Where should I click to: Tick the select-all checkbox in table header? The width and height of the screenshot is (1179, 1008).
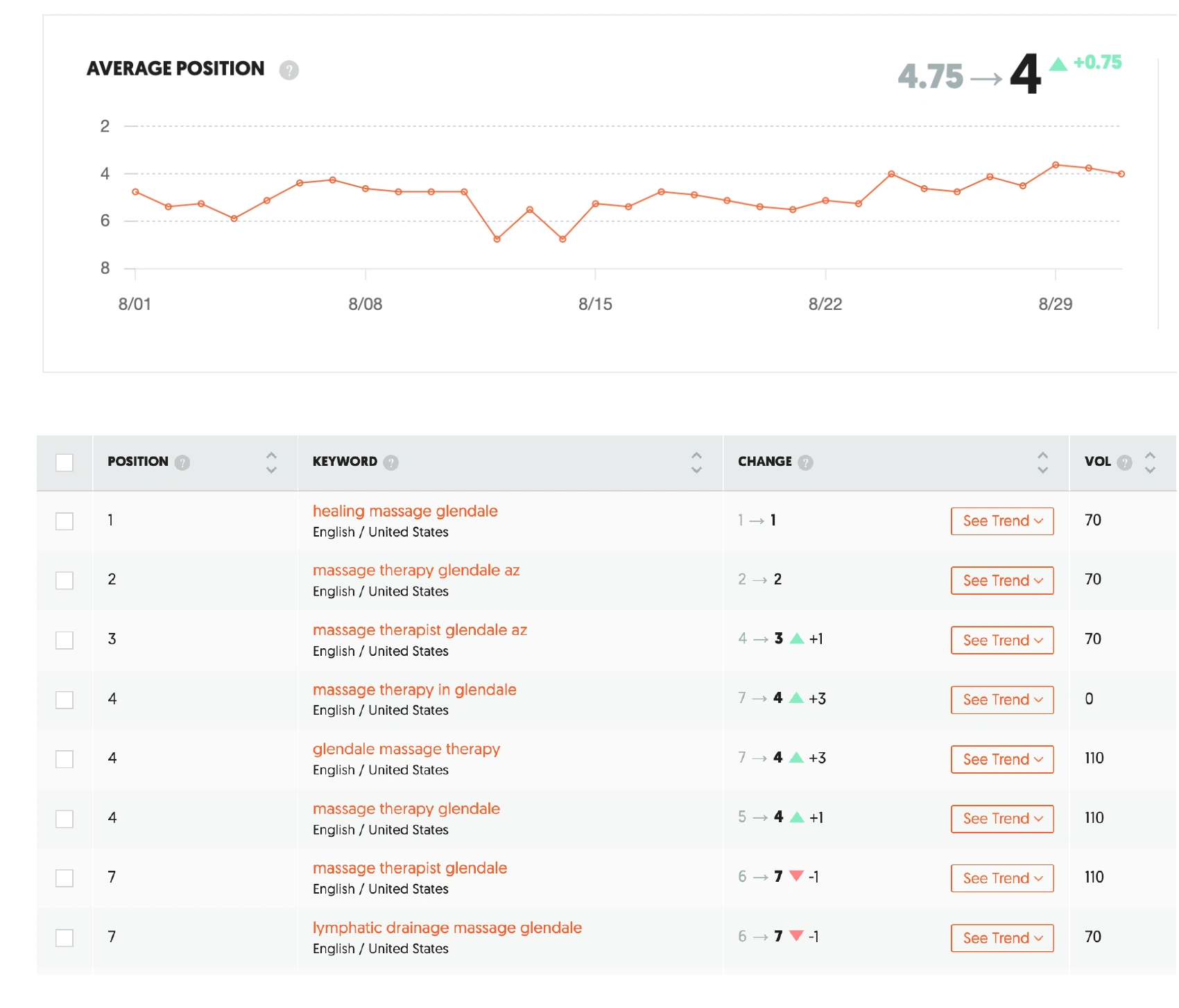click(64, 462)
